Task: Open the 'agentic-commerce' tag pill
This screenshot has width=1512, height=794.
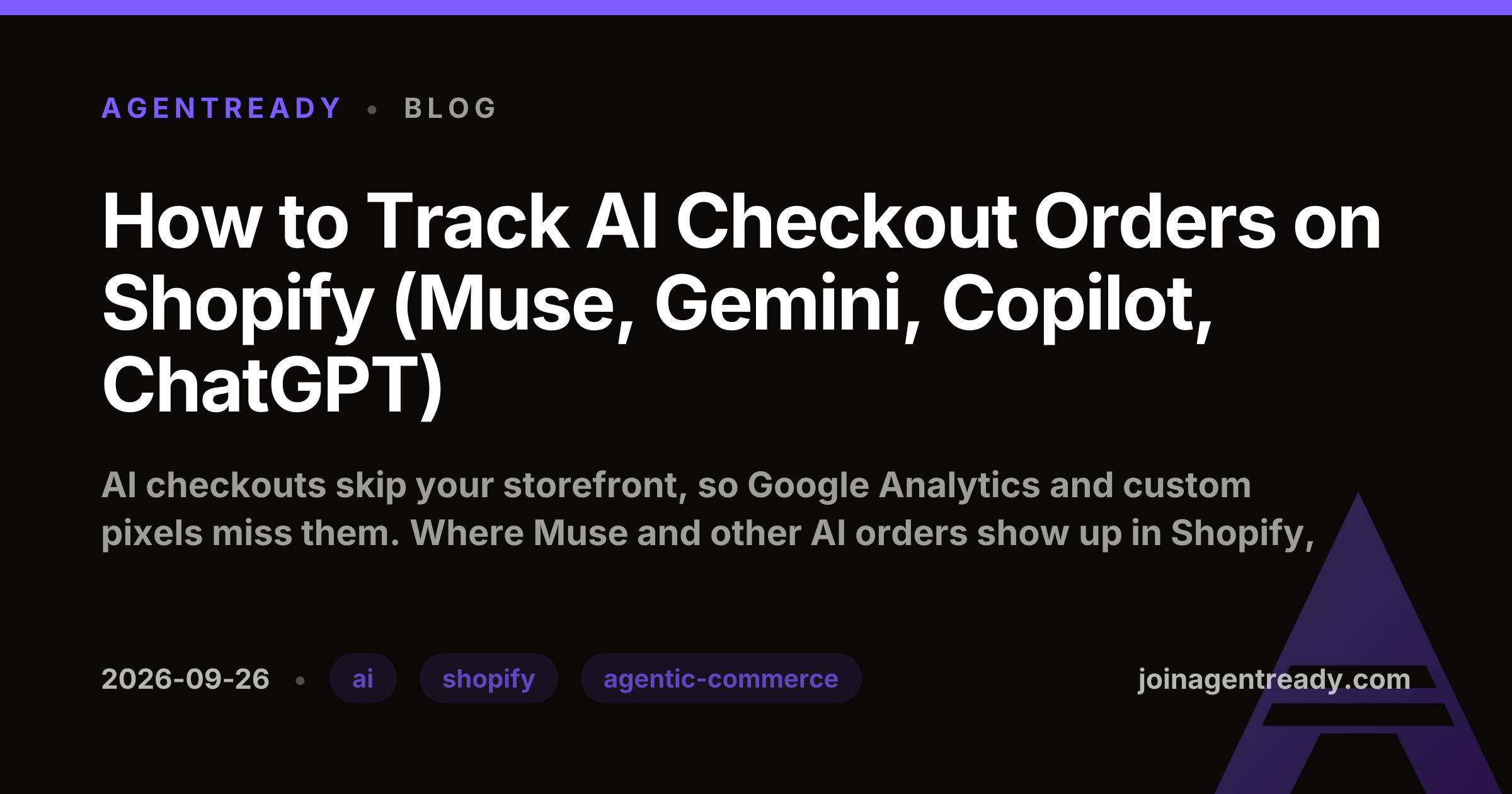Action: 721,679
